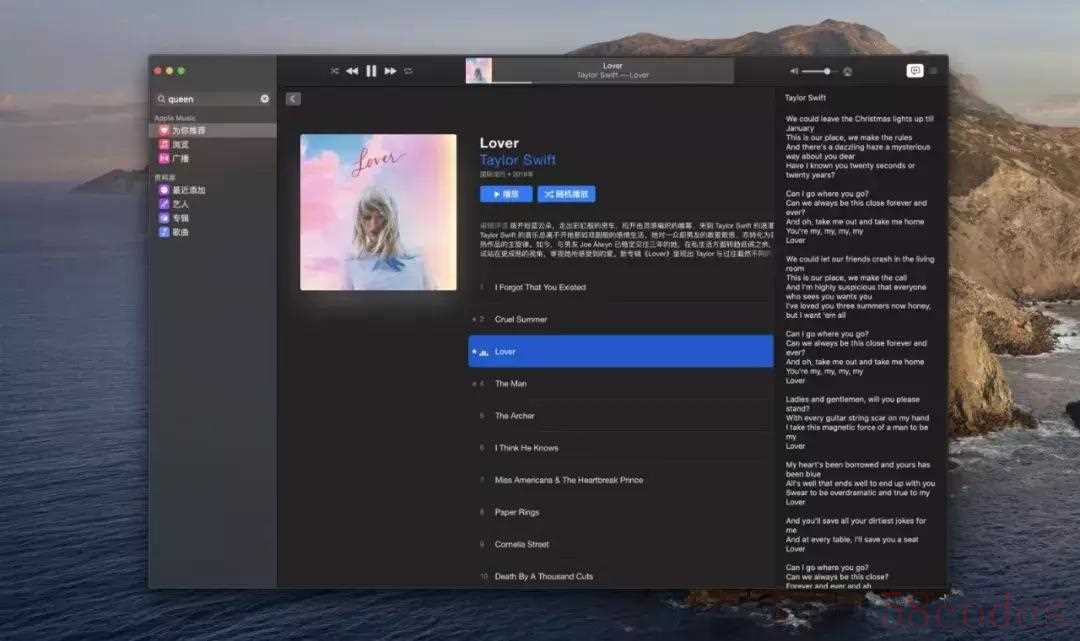Go back to the previous track
1080x641 pixels.
click(x=352, y=71)
